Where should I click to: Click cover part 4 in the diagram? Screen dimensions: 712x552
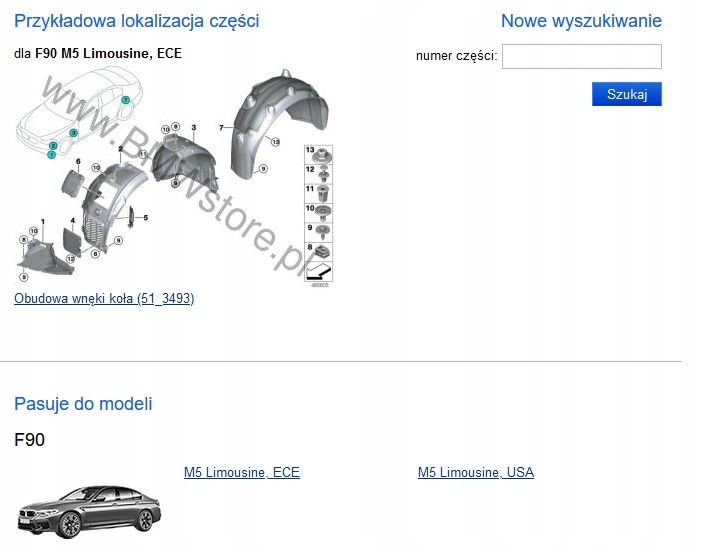click(71, 242)
